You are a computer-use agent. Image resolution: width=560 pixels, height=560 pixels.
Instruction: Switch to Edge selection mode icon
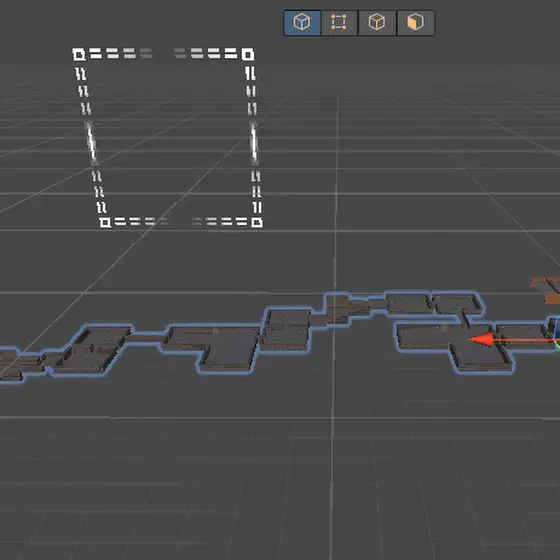pyautogui.click(x=377, y=22)
